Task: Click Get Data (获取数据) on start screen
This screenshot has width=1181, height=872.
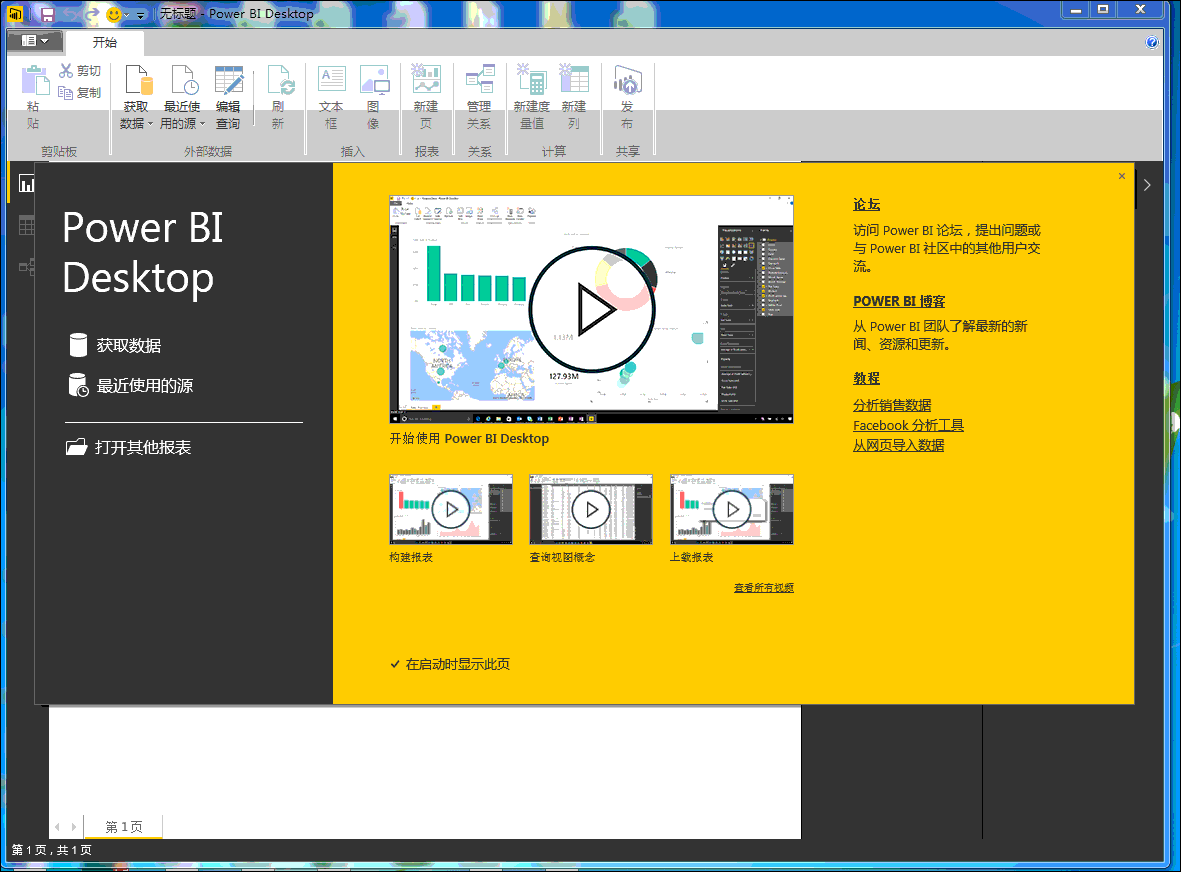Action: (114, 345)
